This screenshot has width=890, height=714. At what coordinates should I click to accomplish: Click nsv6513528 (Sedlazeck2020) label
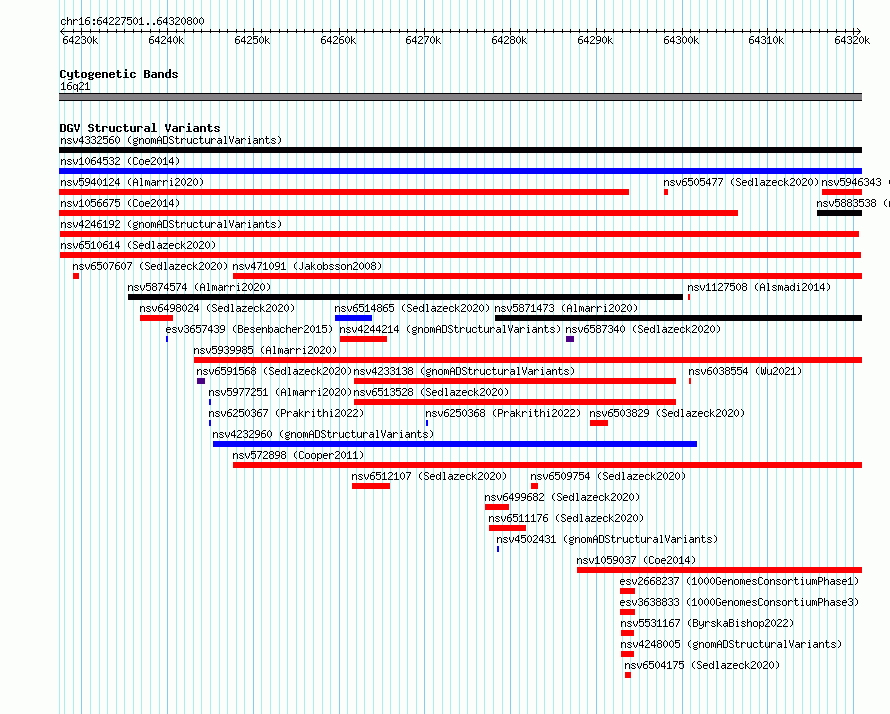(x=431, y=392)
